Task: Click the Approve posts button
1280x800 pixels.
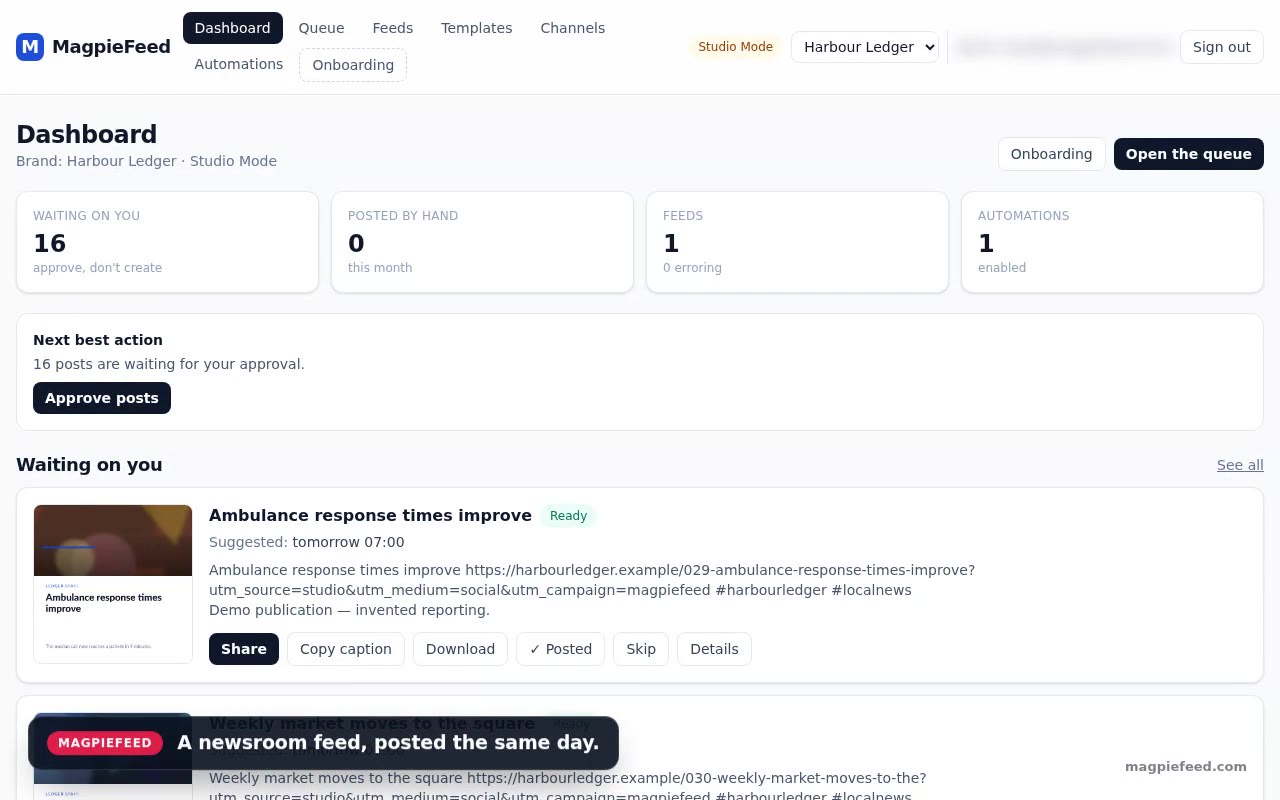Action: tap(102, 398)
